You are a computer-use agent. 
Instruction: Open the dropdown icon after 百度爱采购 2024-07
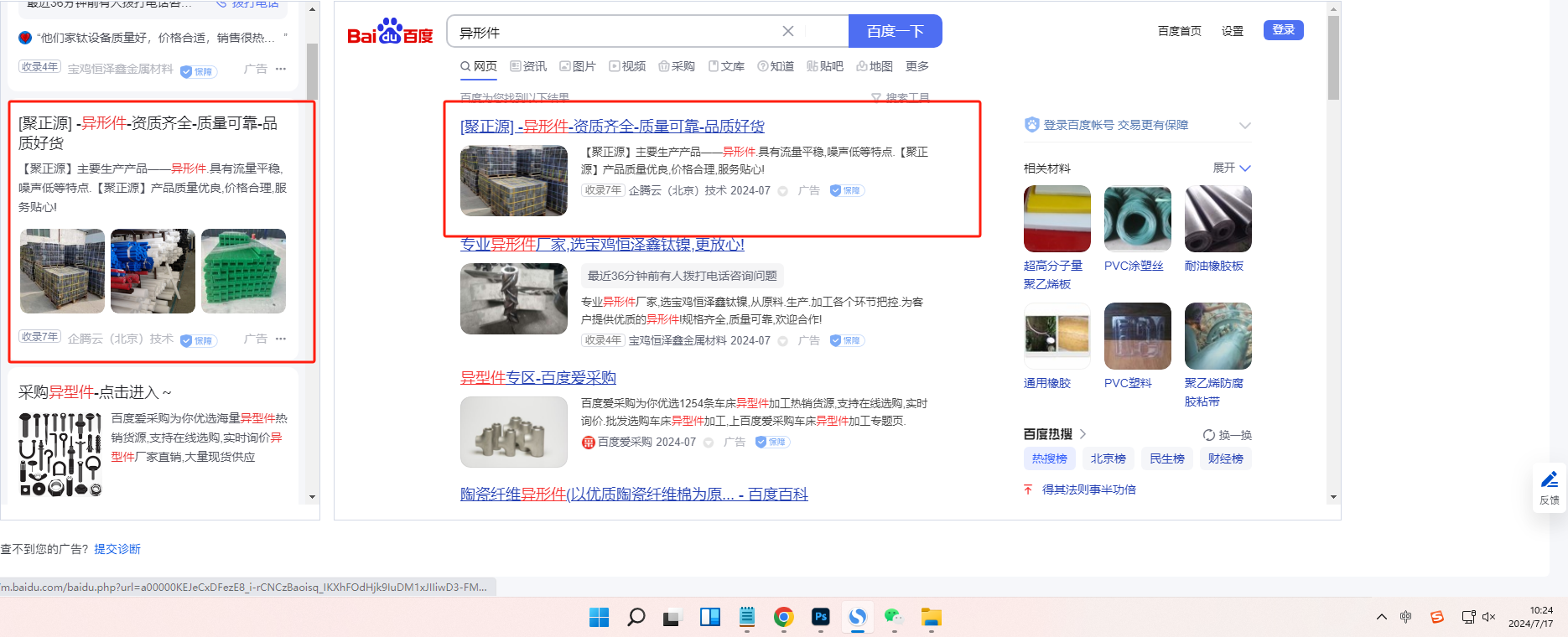(709, 443)
